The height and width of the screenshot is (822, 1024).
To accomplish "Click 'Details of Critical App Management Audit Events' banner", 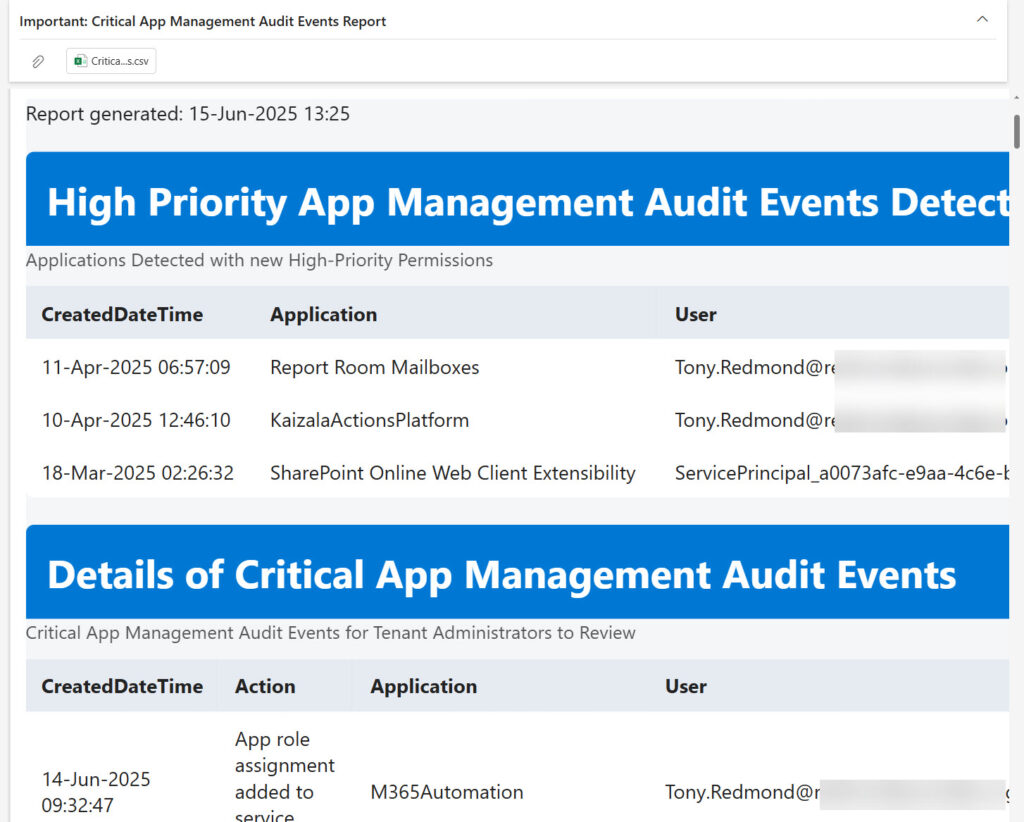I will click(517, 572).
